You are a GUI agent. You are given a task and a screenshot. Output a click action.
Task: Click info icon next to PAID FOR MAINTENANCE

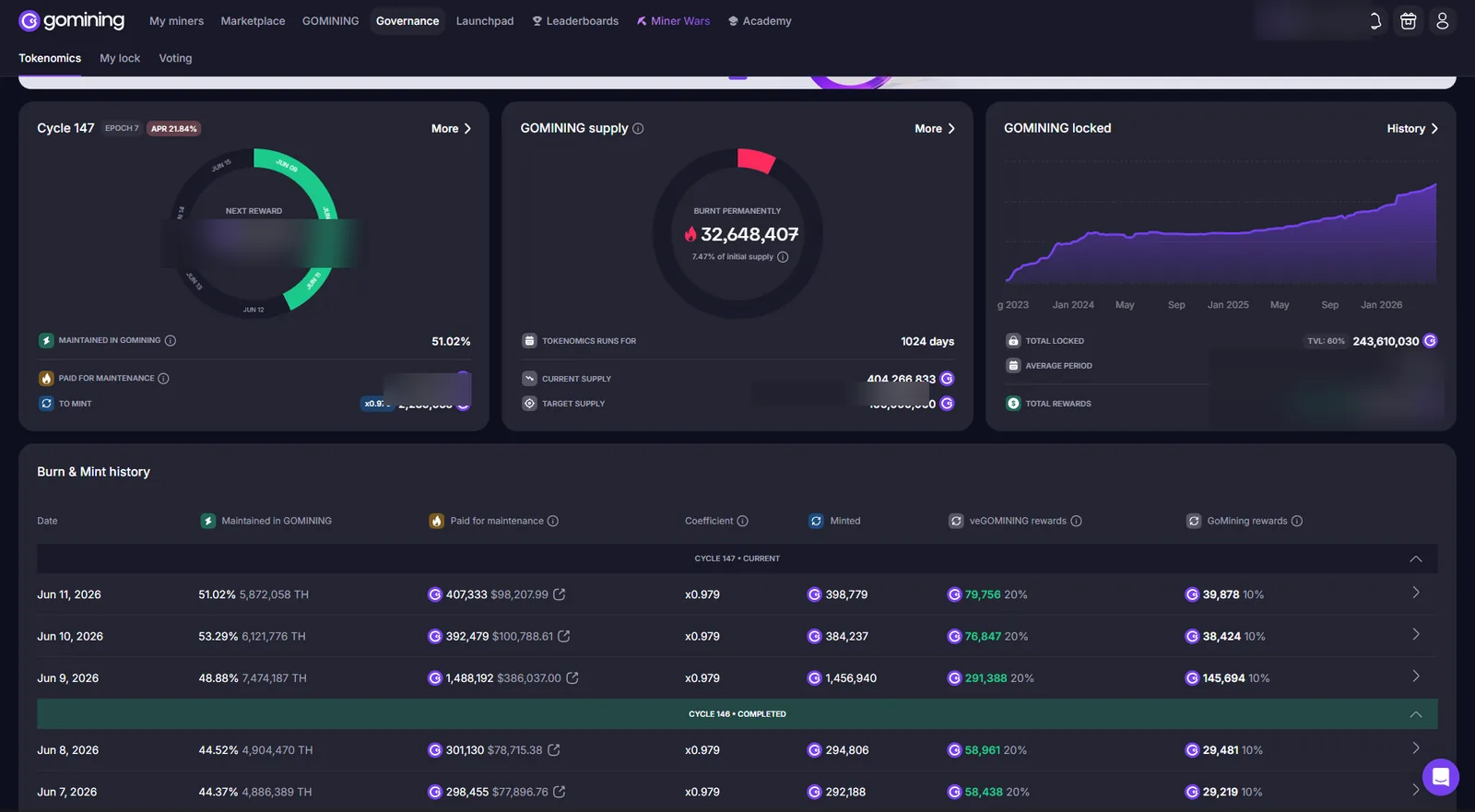coord(163,379)
